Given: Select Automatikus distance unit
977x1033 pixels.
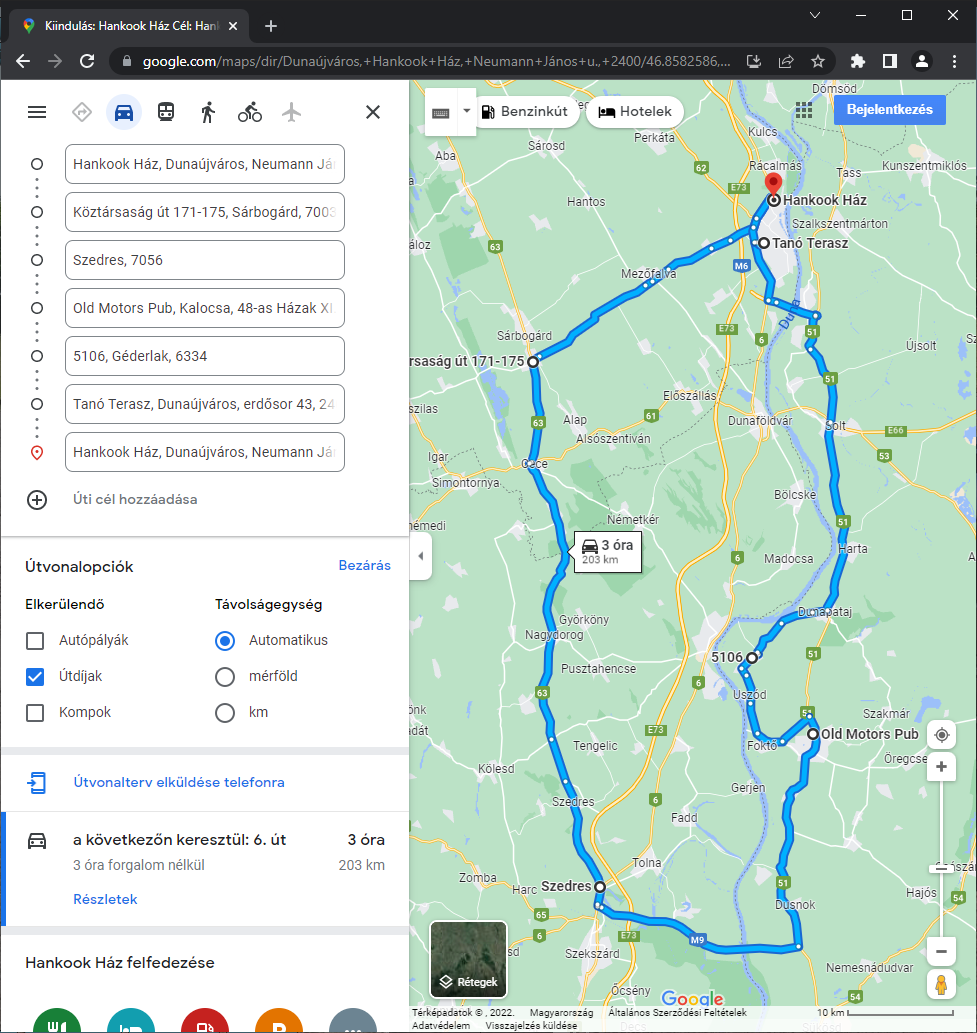Looking at the screenshot, I should [x=225, y=641].
